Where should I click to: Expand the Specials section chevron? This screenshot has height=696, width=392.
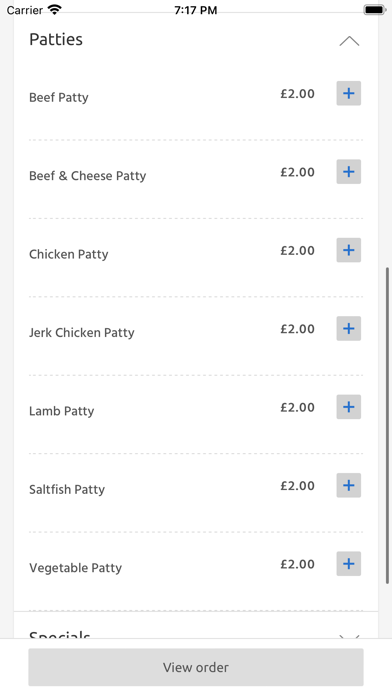tap(349, 636)
